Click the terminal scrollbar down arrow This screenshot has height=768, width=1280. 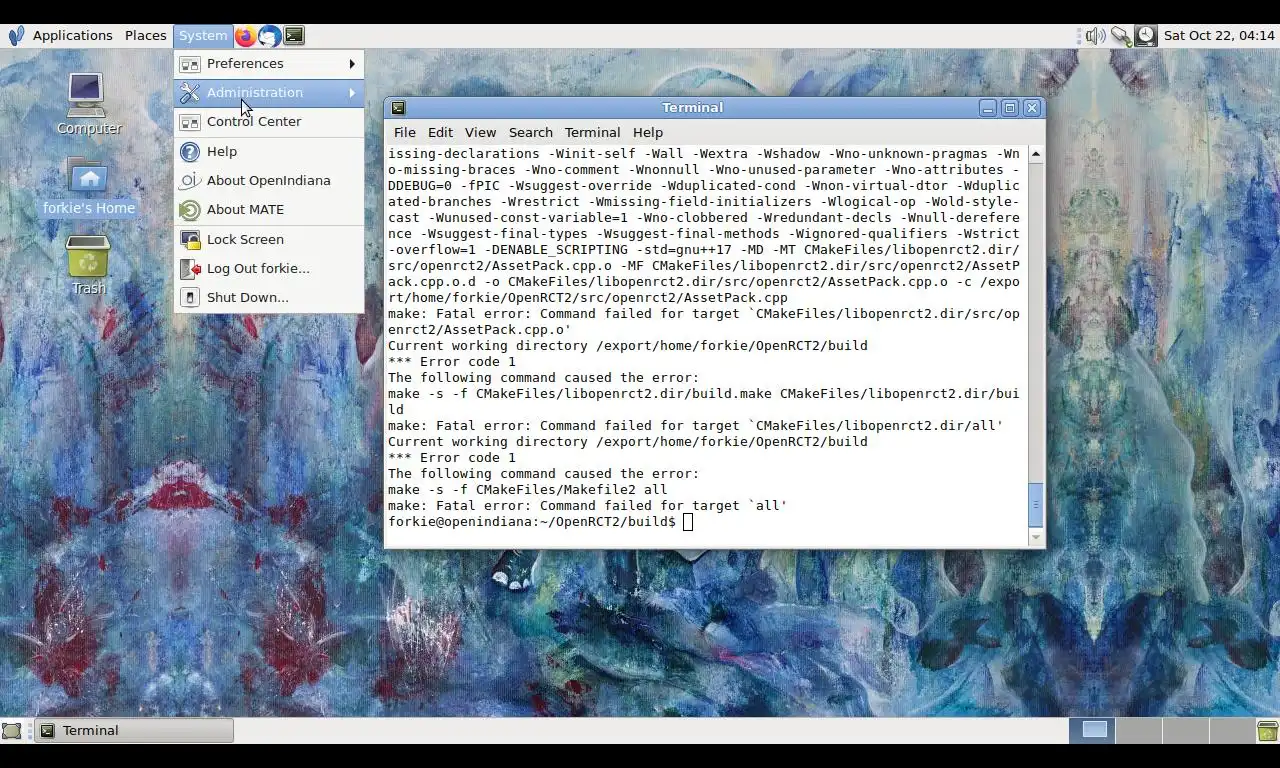coord(1035,538)
